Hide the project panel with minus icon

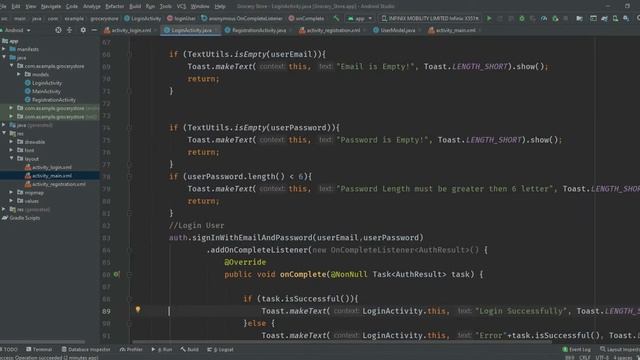[x=94, y=30]
